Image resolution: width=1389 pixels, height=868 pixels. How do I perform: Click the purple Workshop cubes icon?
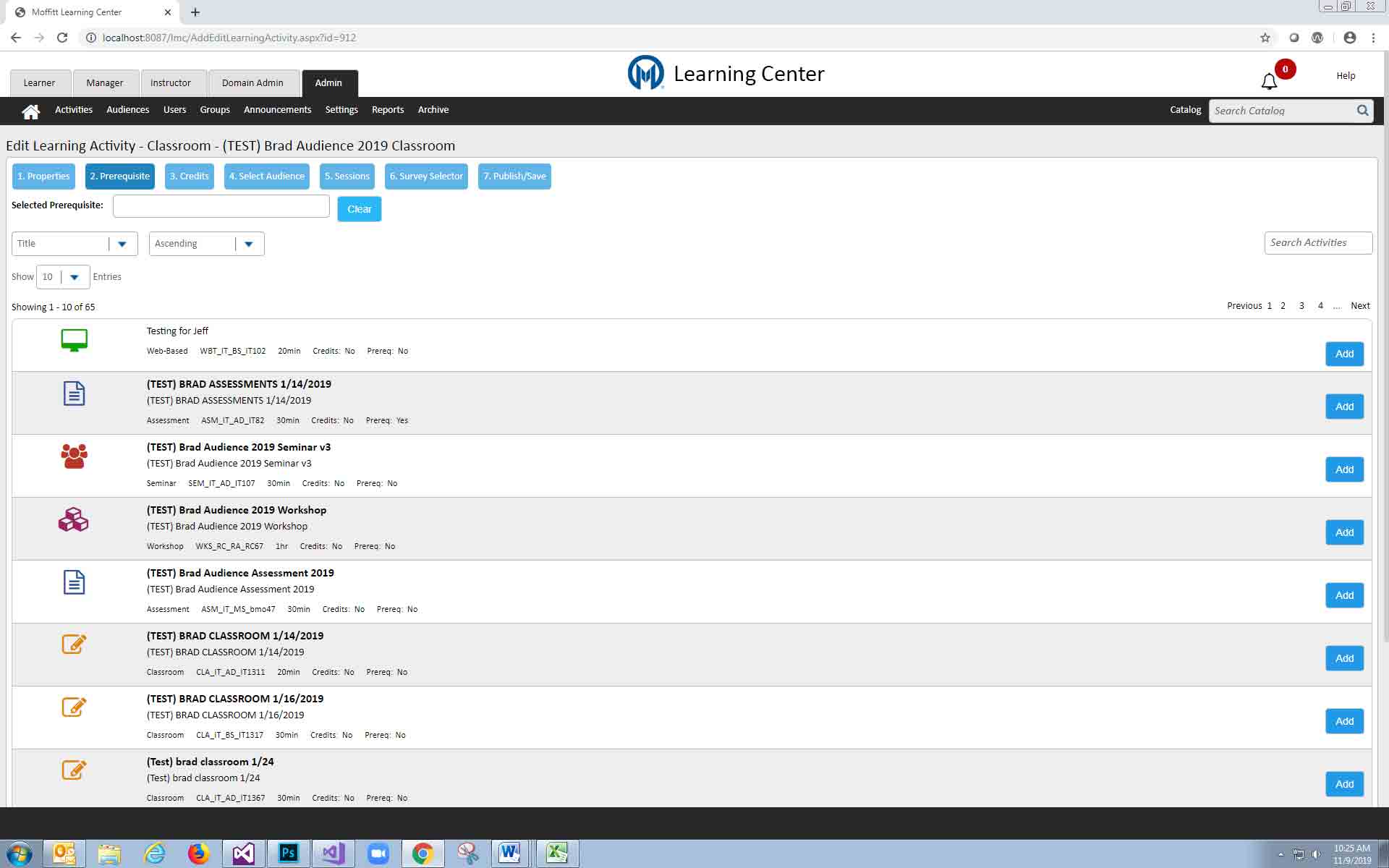tap(73, 519)
